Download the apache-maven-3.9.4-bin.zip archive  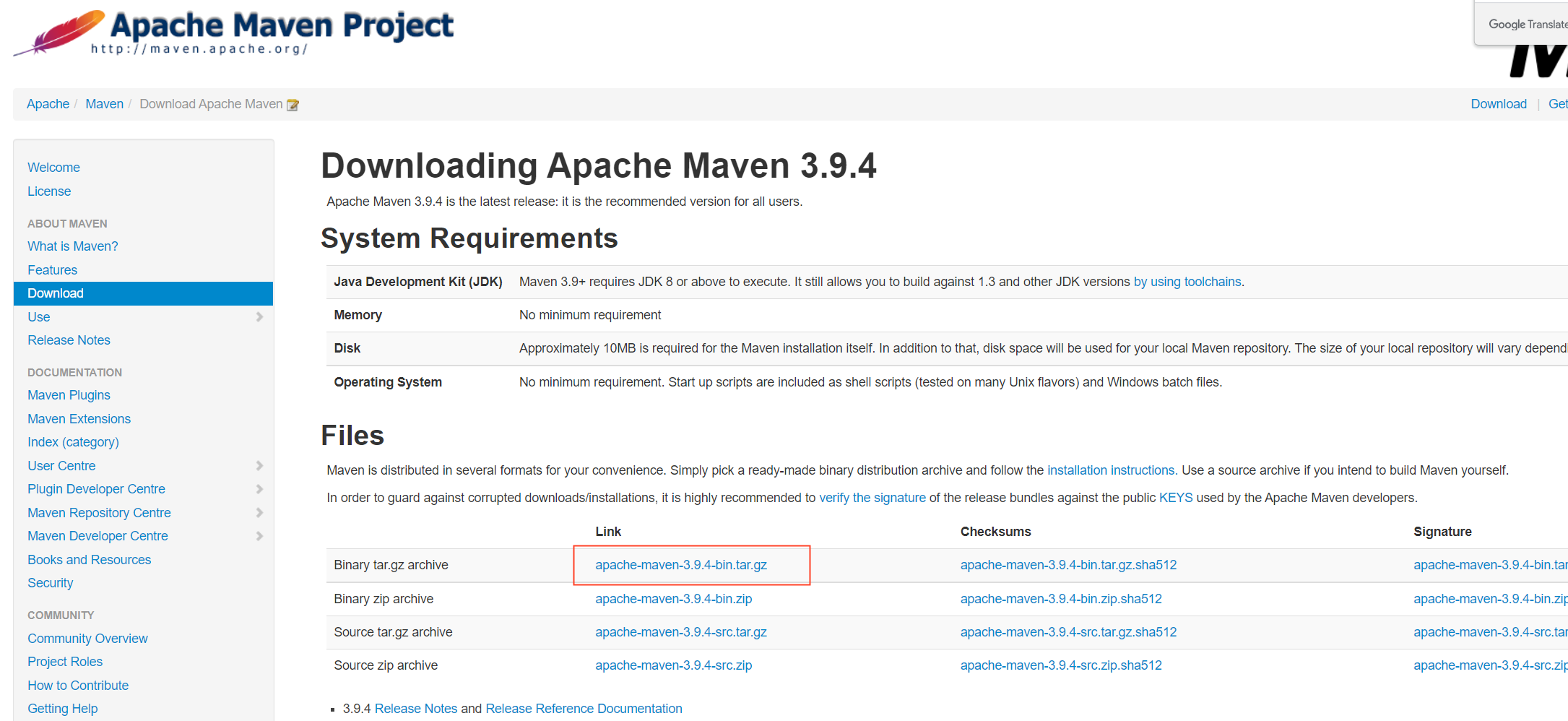point(673,599)
